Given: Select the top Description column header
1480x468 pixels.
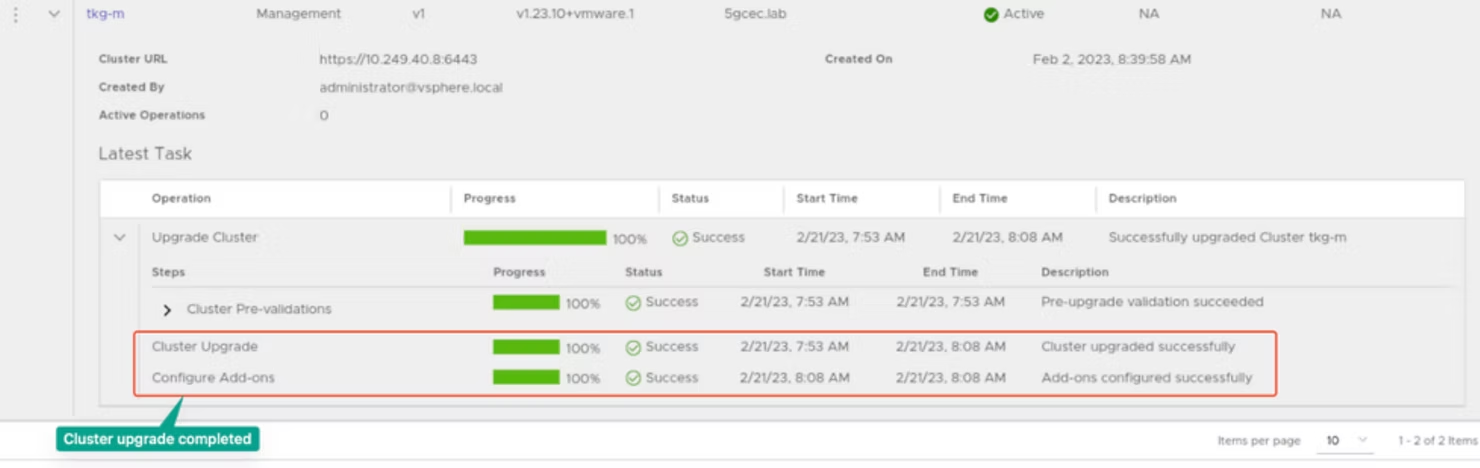Looking at the screenshot, I should 1142,198.
